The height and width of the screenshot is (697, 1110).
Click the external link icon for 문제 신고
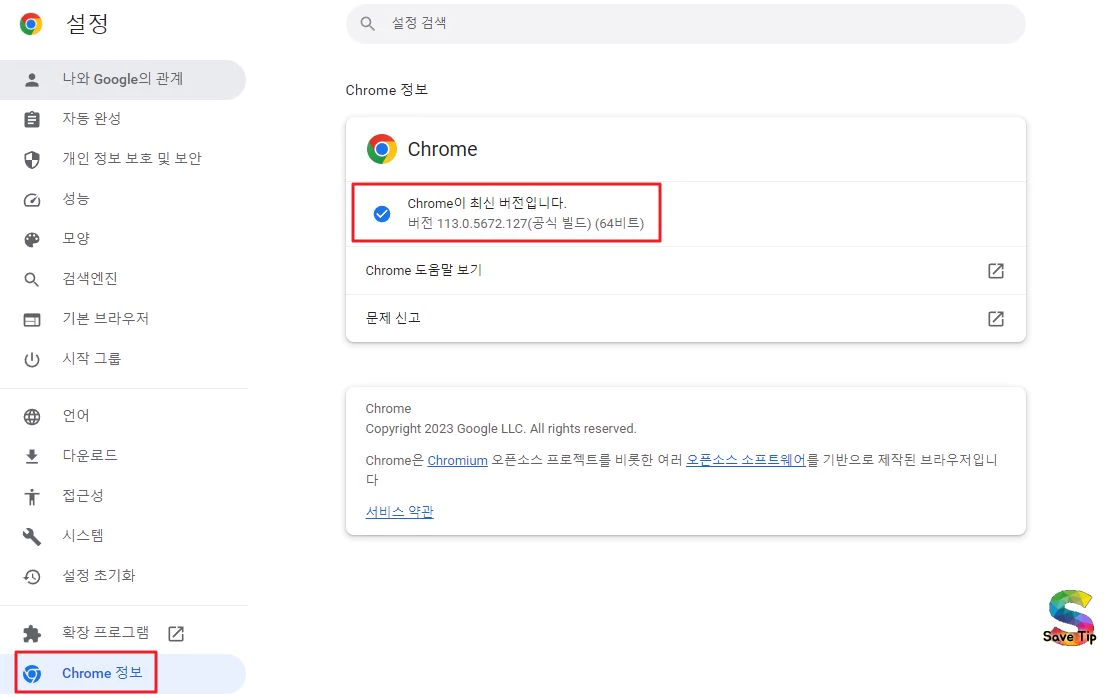coord(996,318)
